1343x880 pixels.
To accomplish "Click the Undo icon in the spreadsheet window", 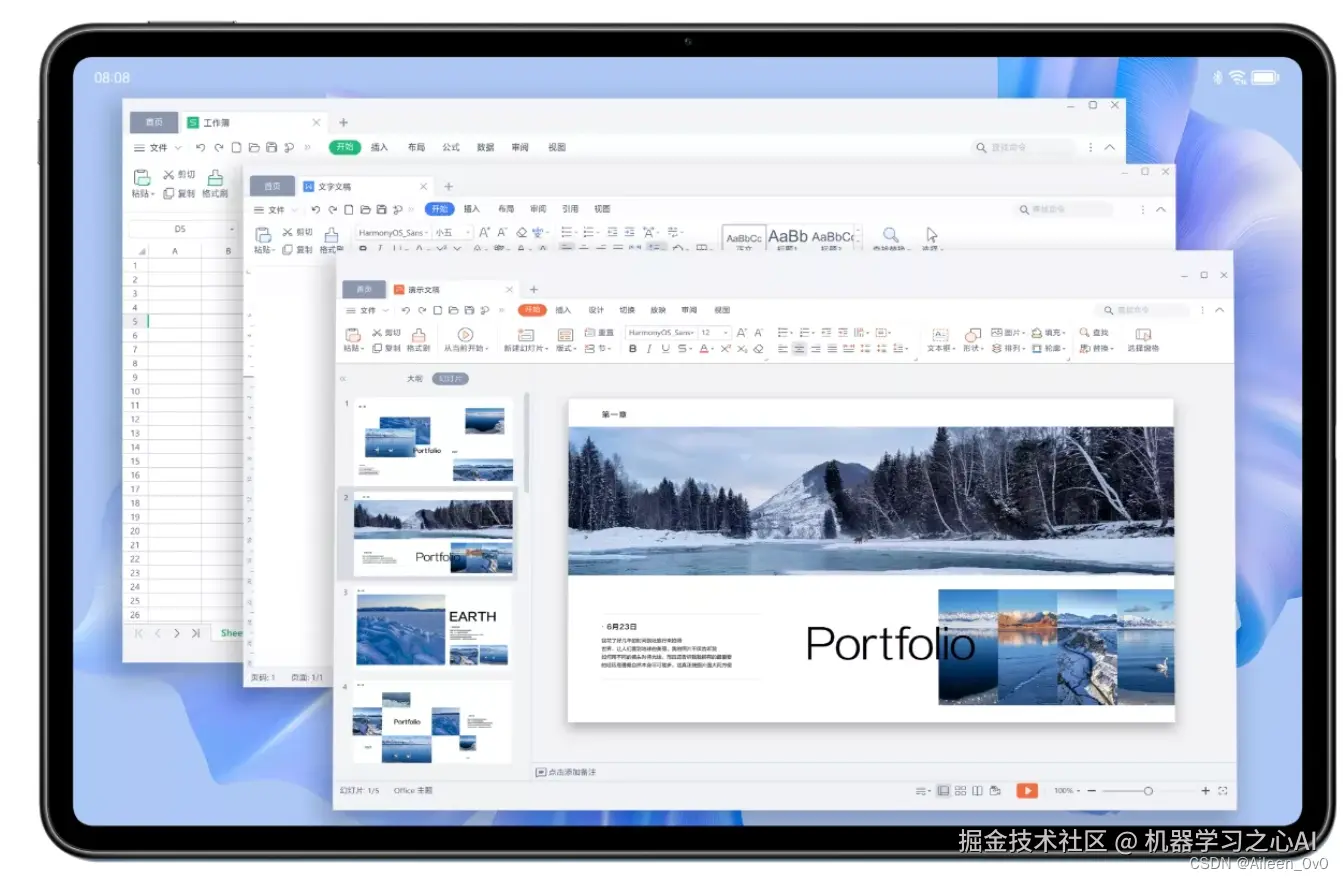I will point(201,147).
